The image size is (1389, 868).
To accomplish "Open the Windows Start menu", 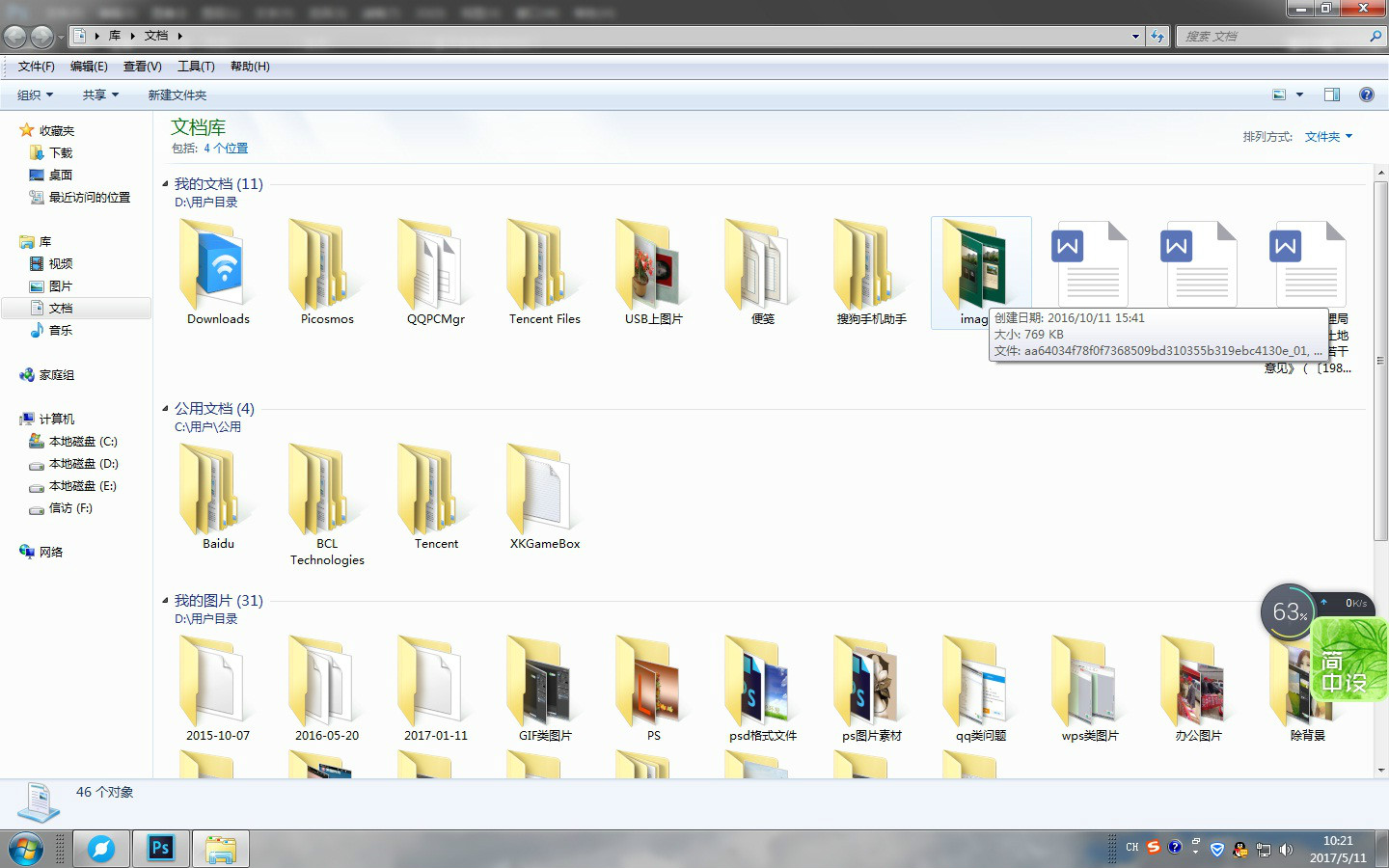I will 26,849.
